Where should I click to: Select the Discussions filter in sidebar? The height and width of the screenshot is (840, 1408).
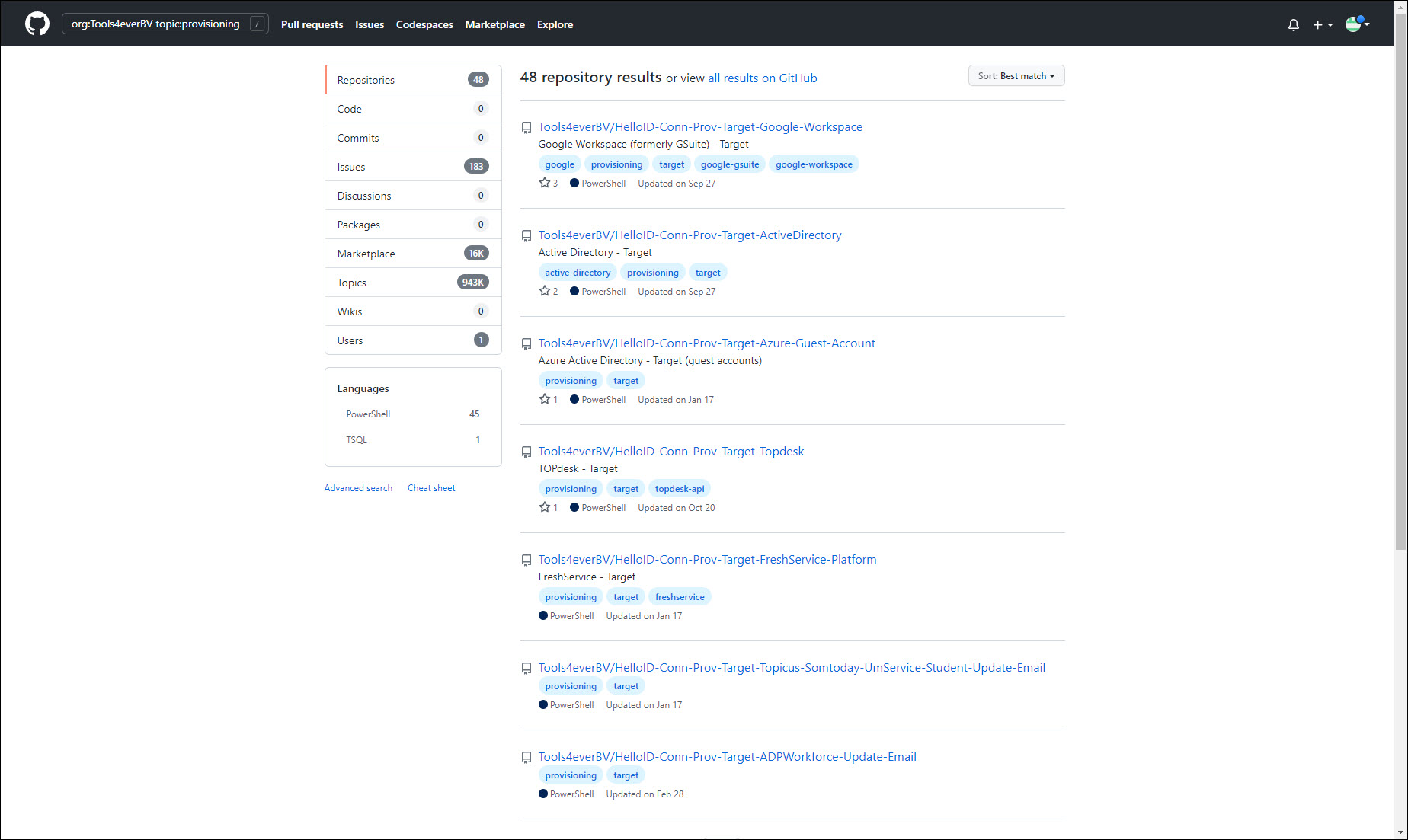(413, 196)
